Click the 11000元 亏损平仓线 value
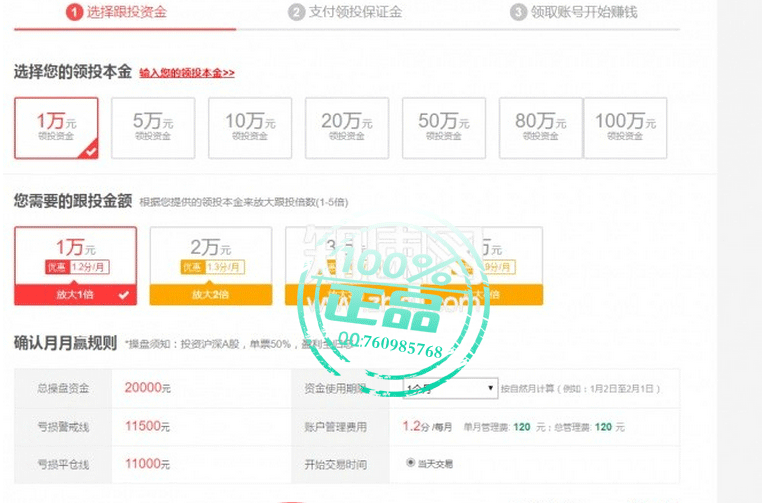Screen dimensions: 763x503 point(147,464)
